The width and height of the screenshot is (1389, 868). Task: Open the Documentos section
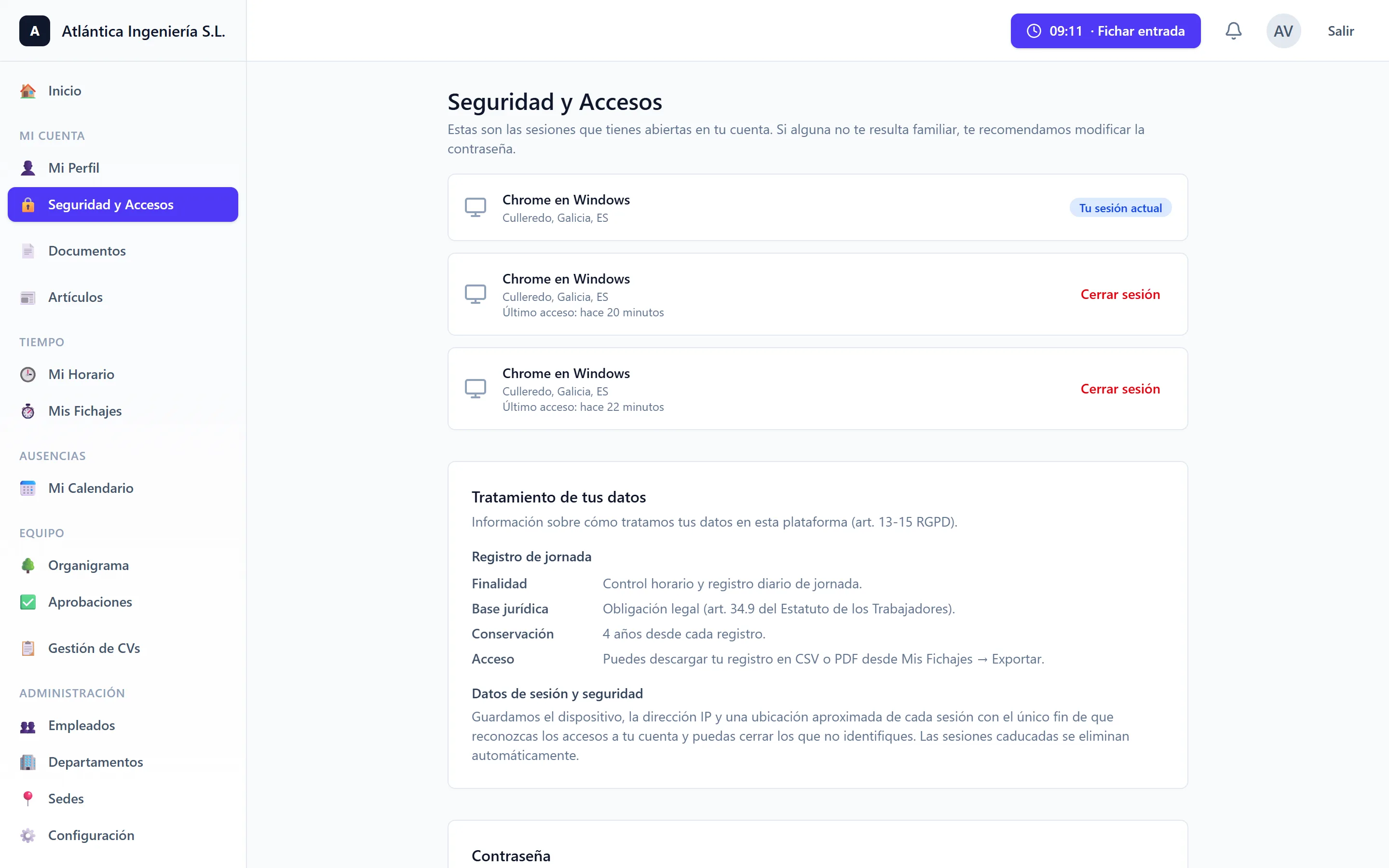tap(123, 251)
